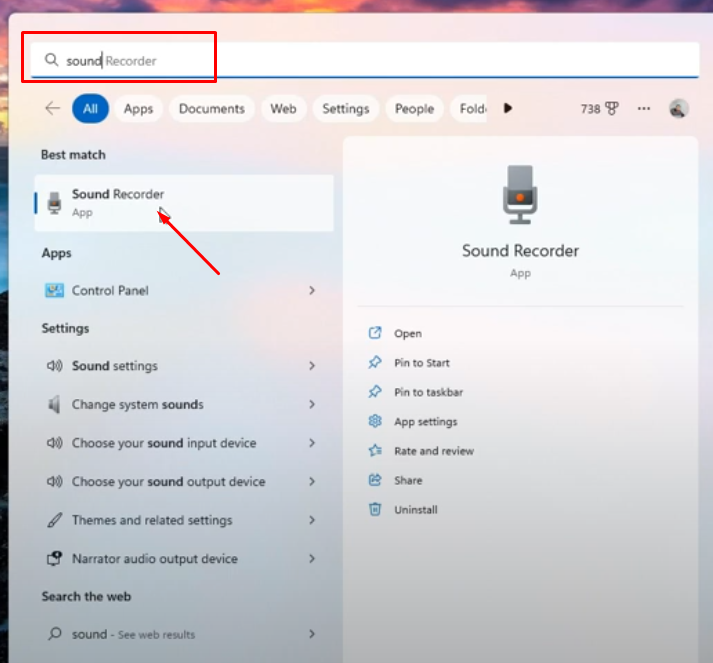Click icon beside Choose your sound input device
713x663 pixels.
[x=55, y=443]
